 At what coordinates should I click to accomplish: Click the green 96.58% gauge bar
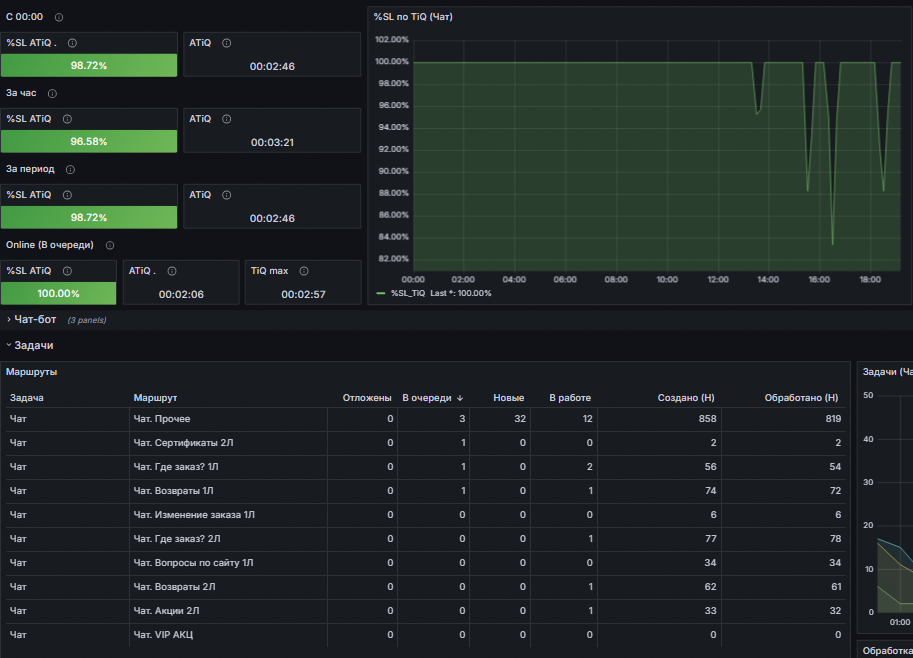pyautogui.click(x=89, y=141)
